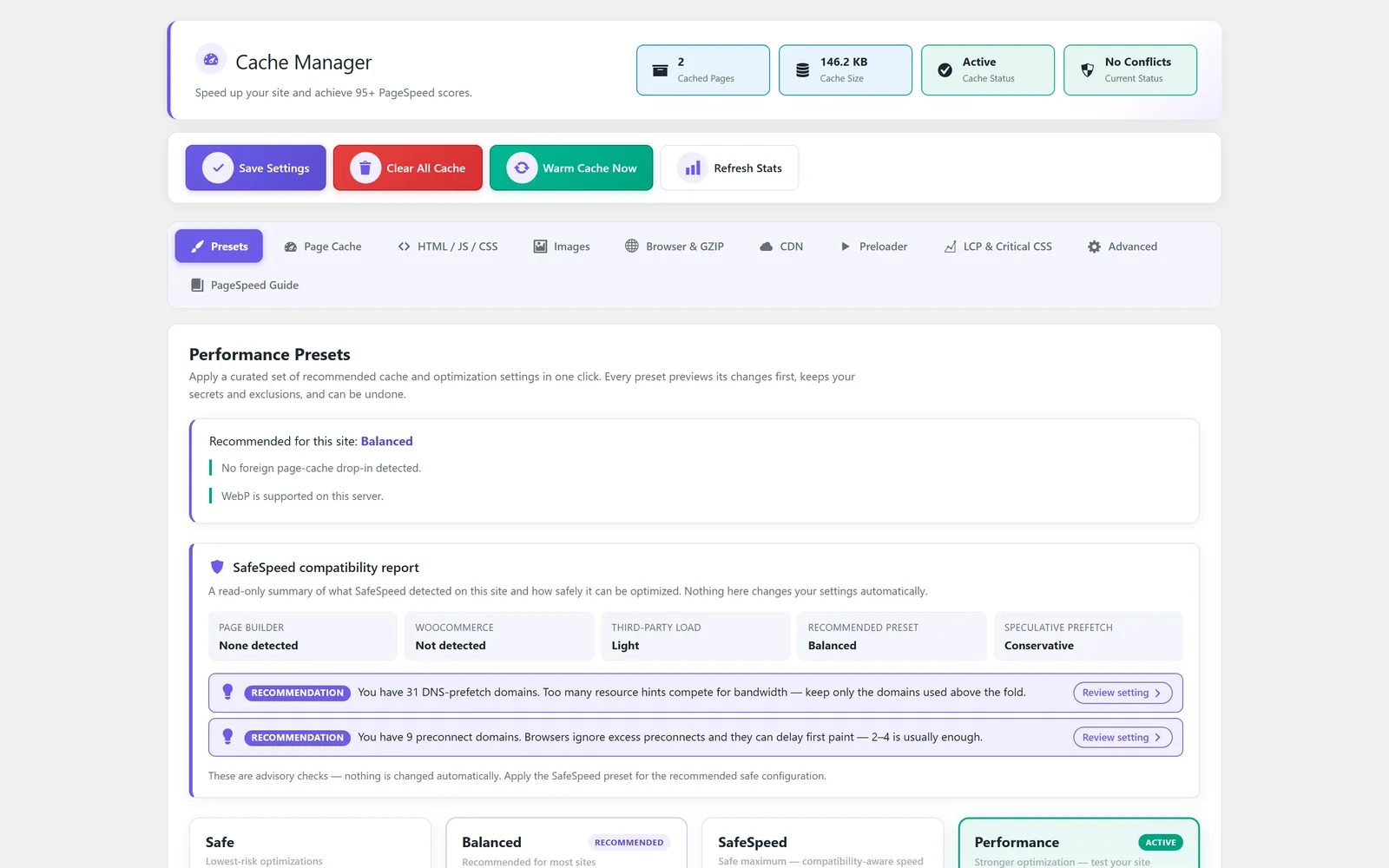Click the globe icon next to Browser & GZIP
Screen dimensions: 1389x868
pyautogui.click(x=632, y=246)
